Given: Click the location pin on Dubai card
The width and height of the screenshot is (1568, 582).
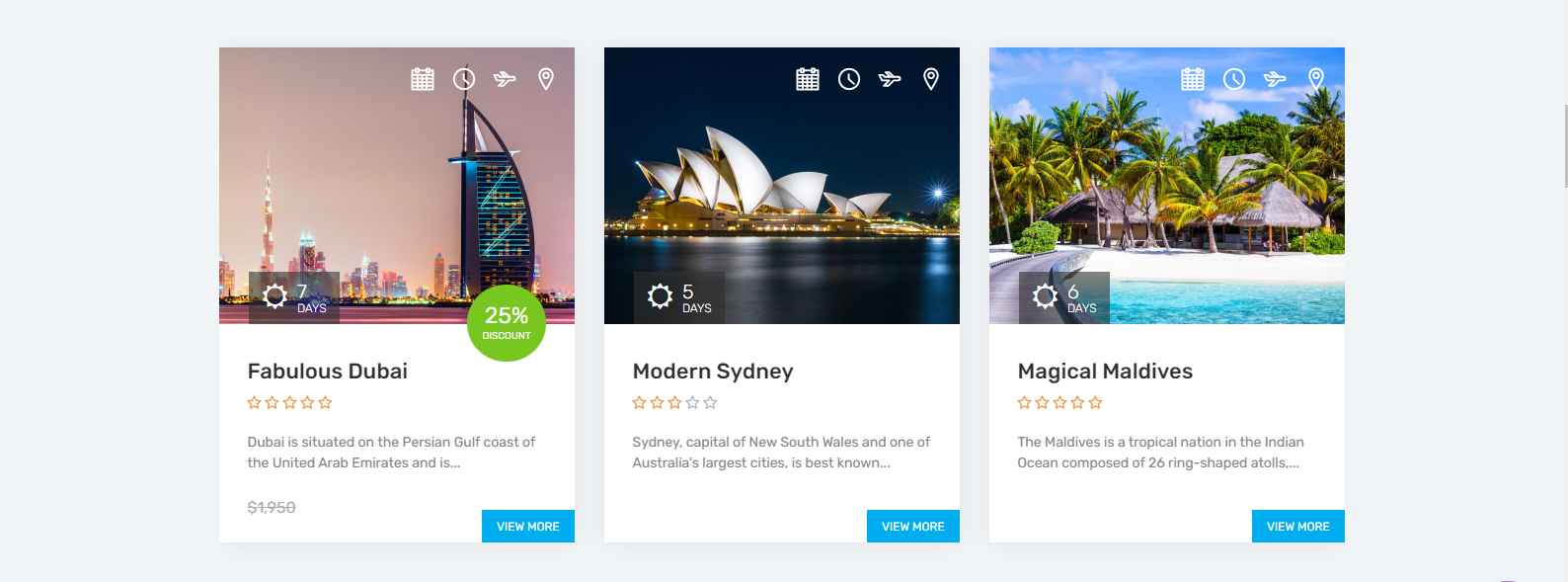Looking at the screenshot, I should tap(546, 79).
